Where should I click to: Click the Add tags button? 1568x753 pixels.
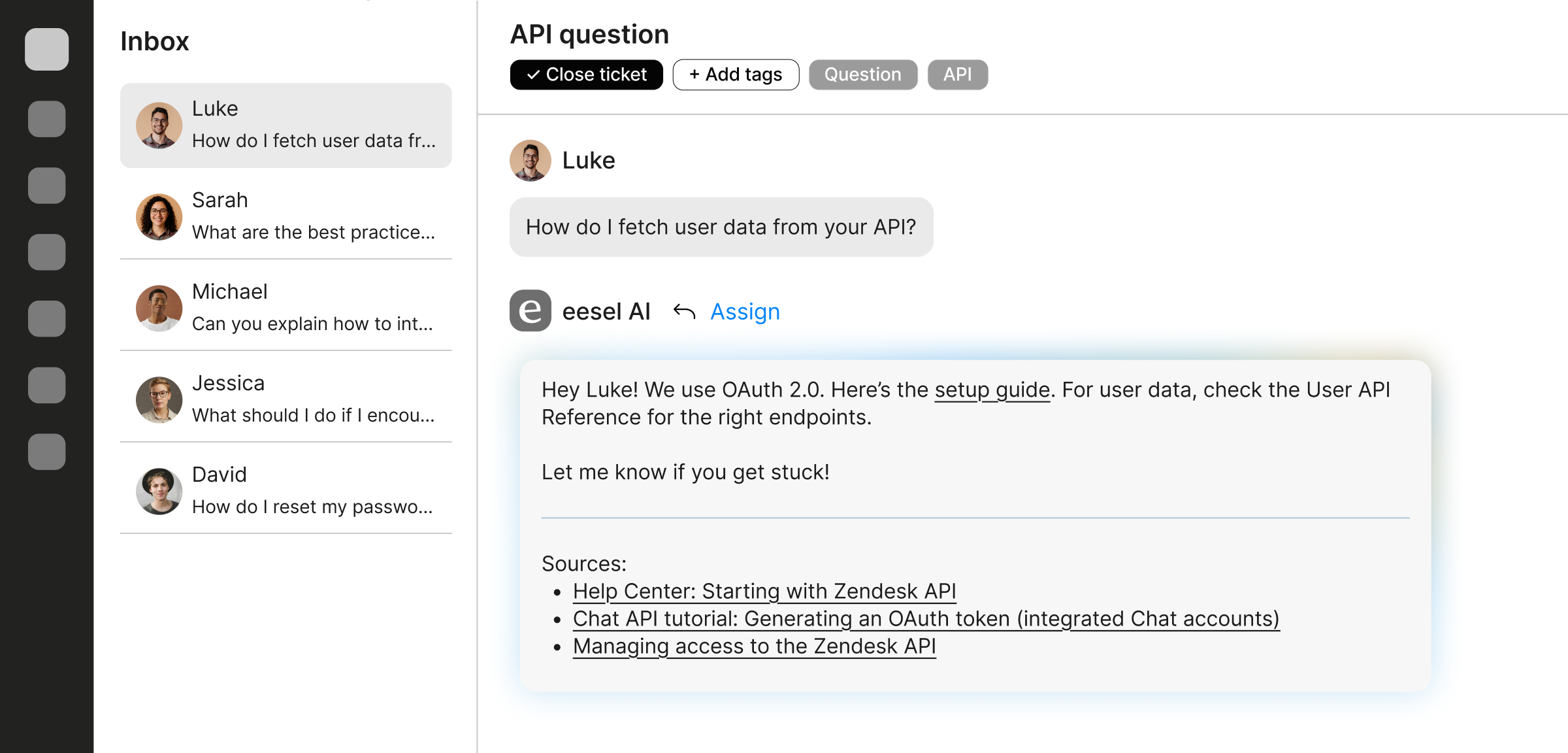[x=736, y=75]
